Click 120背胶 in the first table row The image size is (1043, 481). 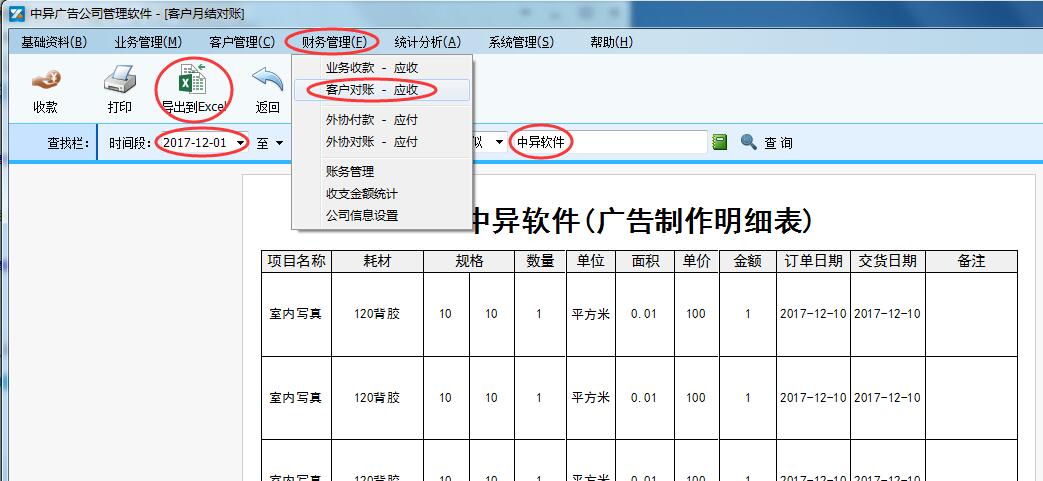pos(377,313)
